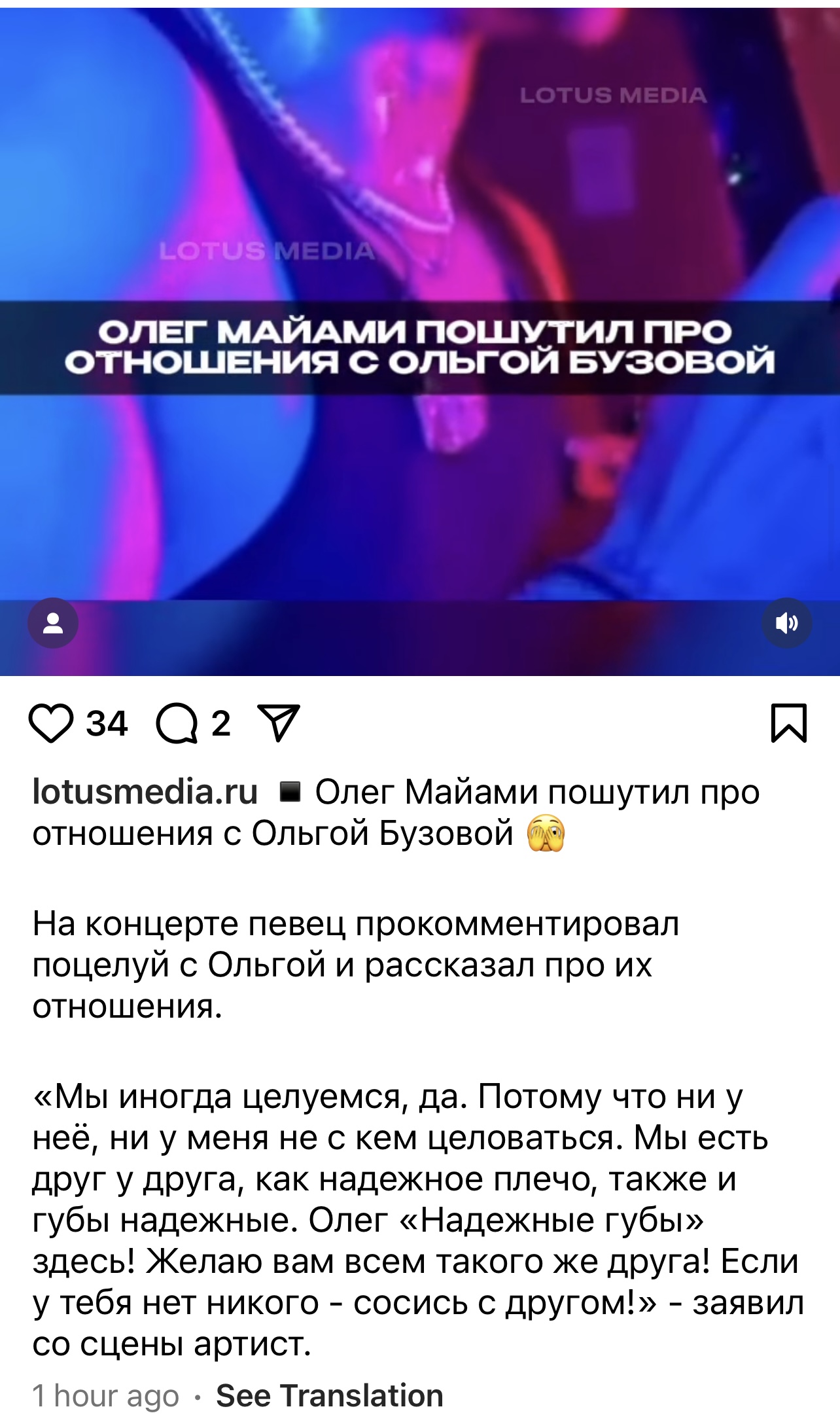The image size is (840, 1428).
Task: Tap the black square emoji after the username
Action: 290,792
